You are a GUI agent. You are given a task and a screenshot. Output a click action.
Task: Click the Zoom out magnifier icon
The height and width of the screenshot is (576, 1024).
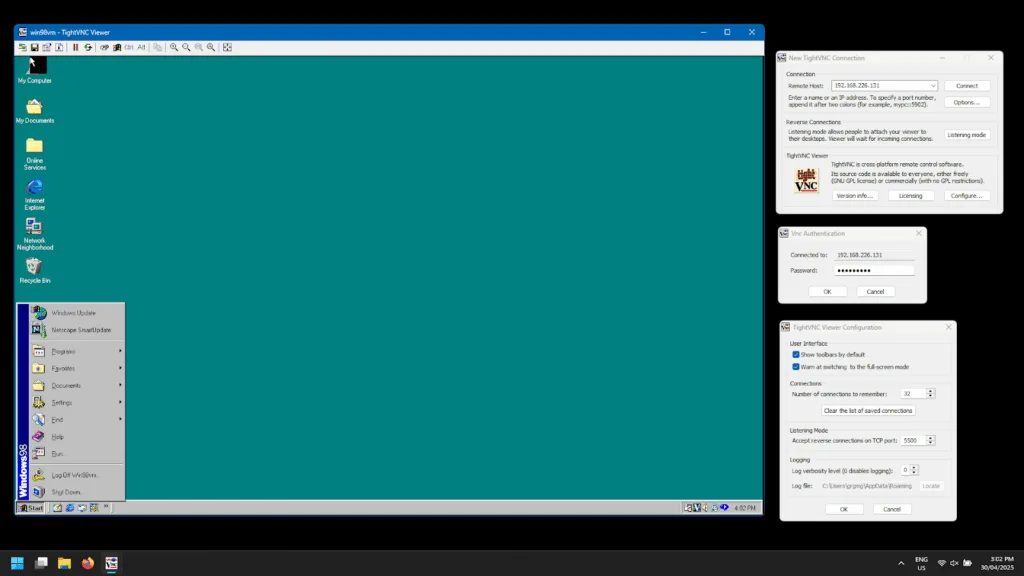(x=186, y=47)
